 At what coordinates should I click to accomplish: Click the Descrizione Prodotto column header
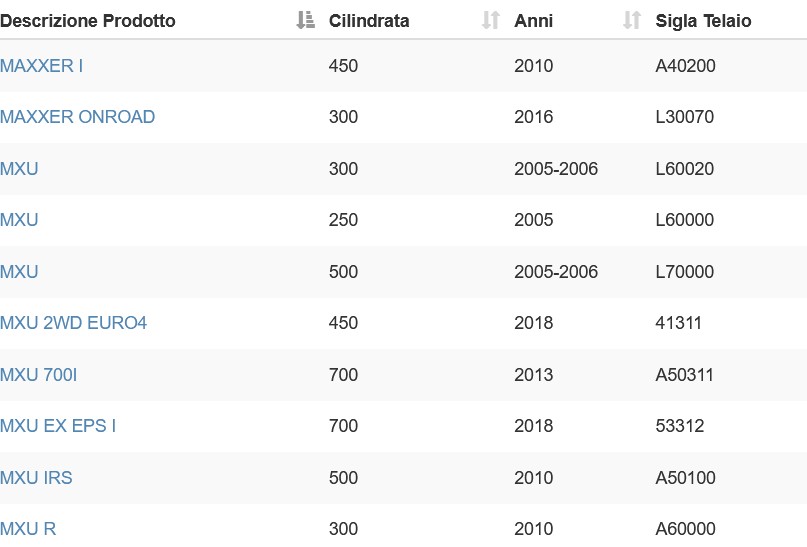coord(87,21)
